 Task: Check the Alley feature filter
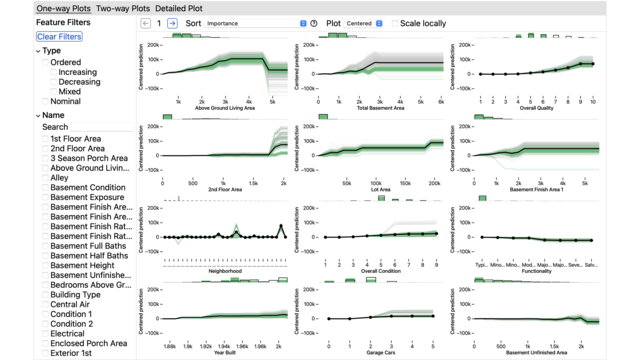coord(45,178)
